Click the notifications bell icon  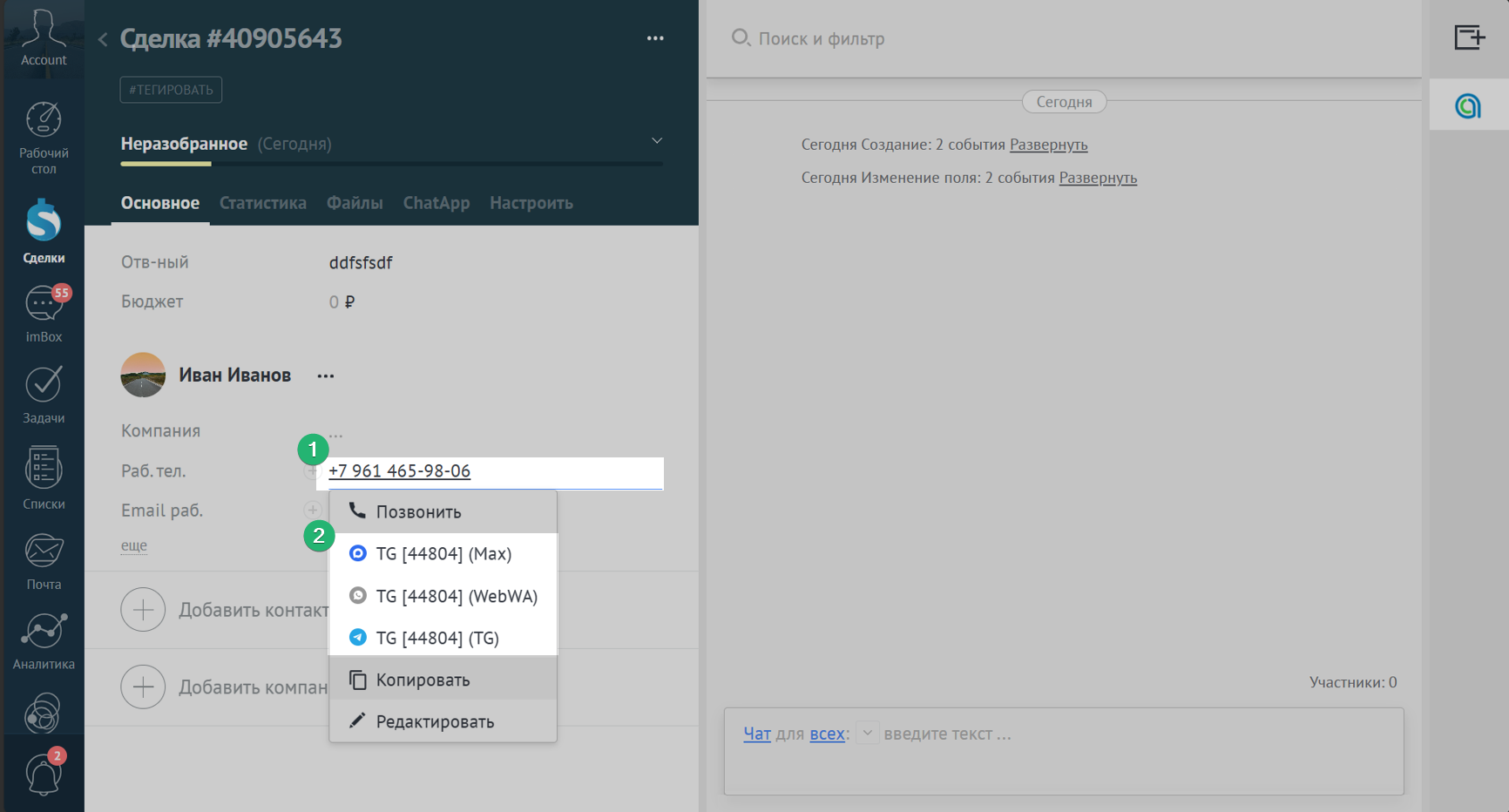pyautogui.click(x=44, y=773)
